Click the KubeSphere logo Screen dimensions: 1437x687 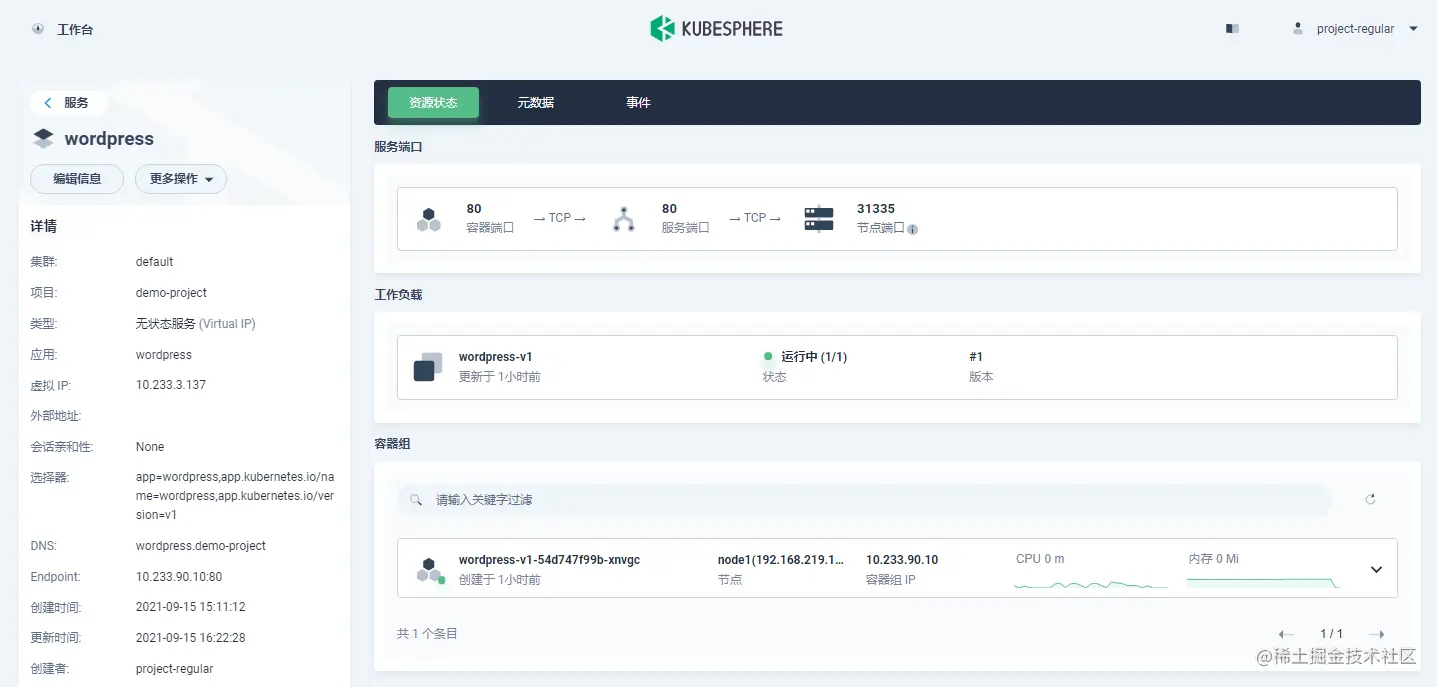tap(717, 28)
